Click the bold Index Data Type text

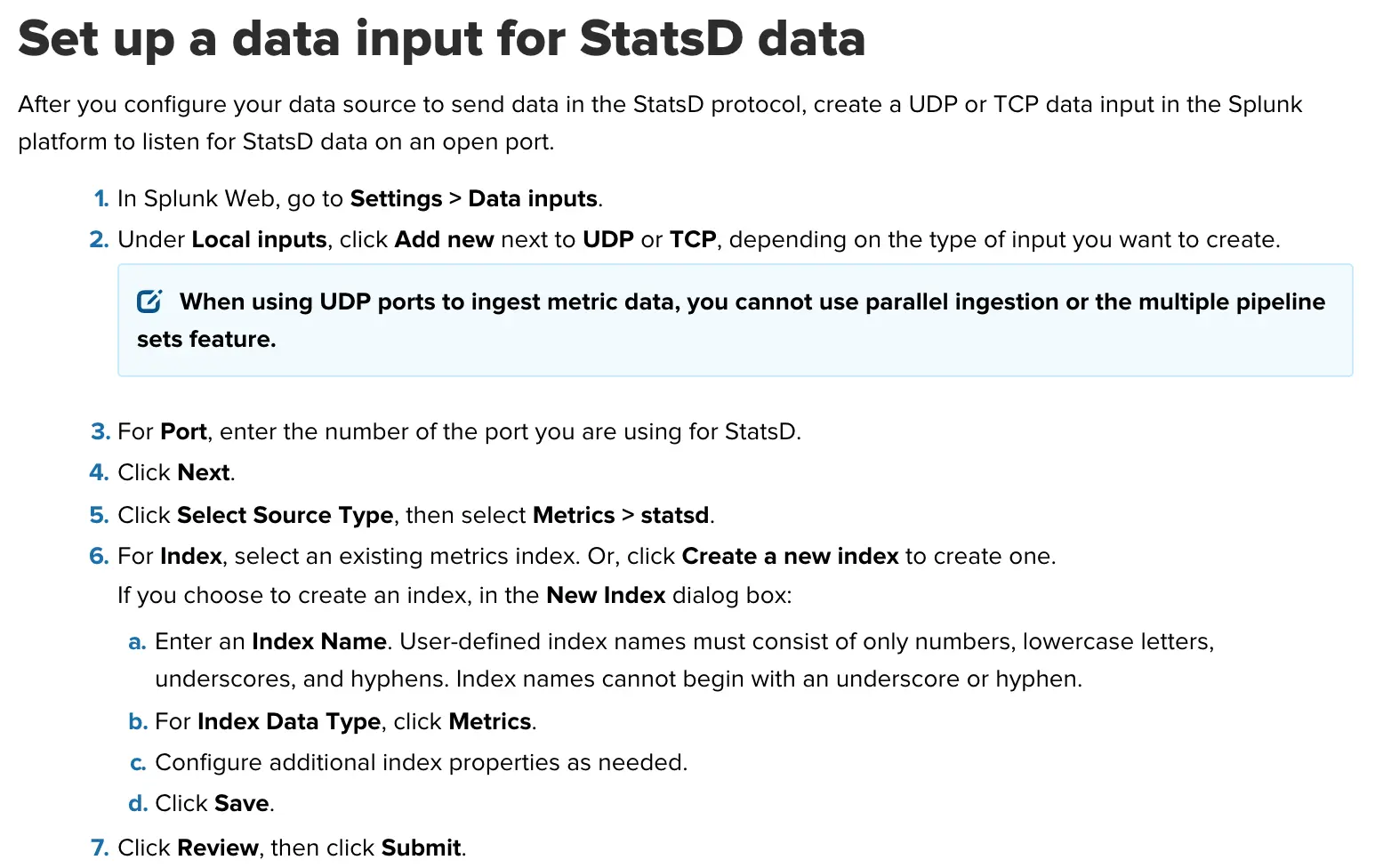[289, 721]
